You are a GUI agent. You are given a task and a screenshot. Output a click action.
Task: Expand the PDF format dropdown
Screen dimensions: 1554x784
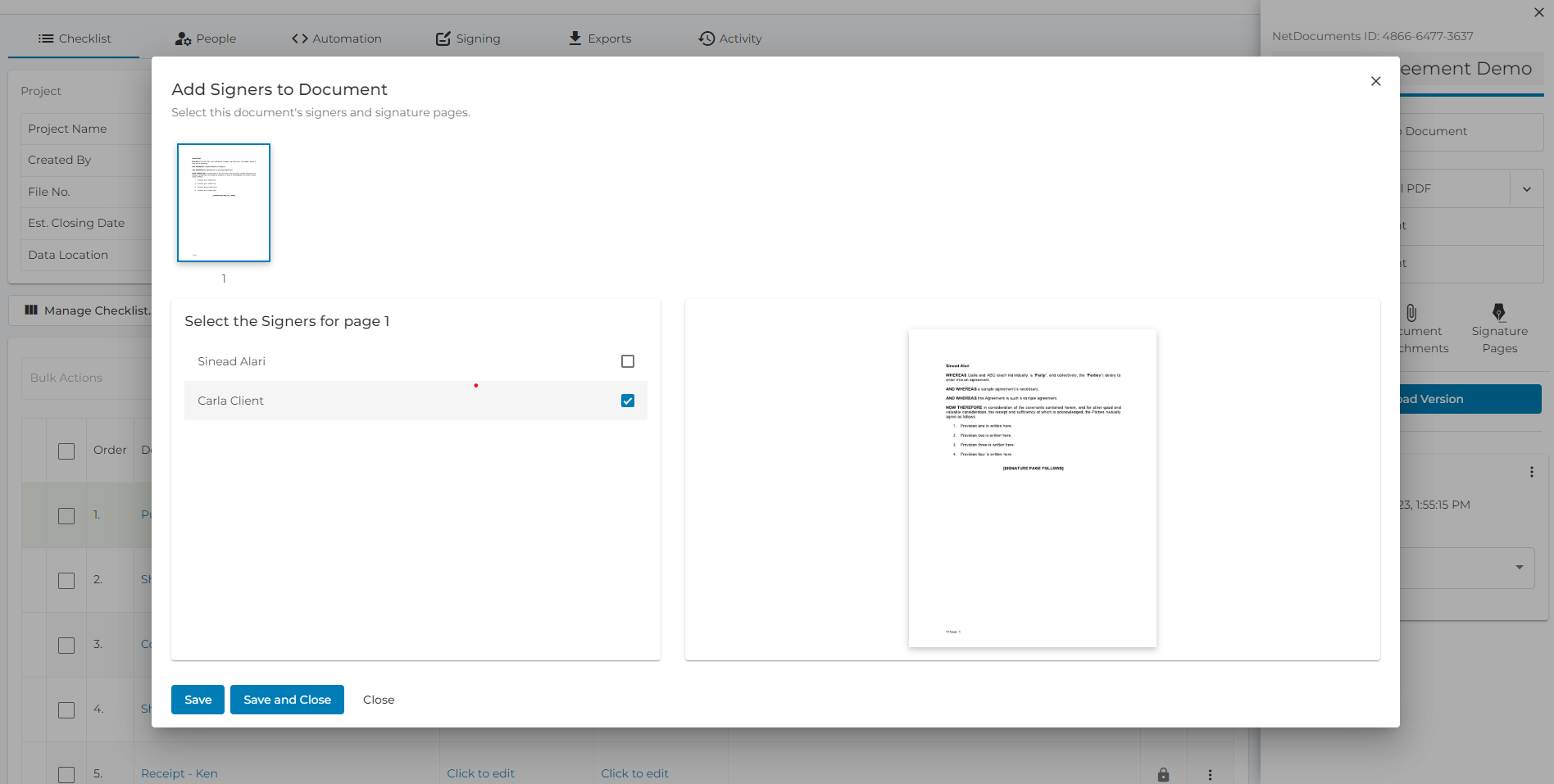click(x=1526, y=188)
